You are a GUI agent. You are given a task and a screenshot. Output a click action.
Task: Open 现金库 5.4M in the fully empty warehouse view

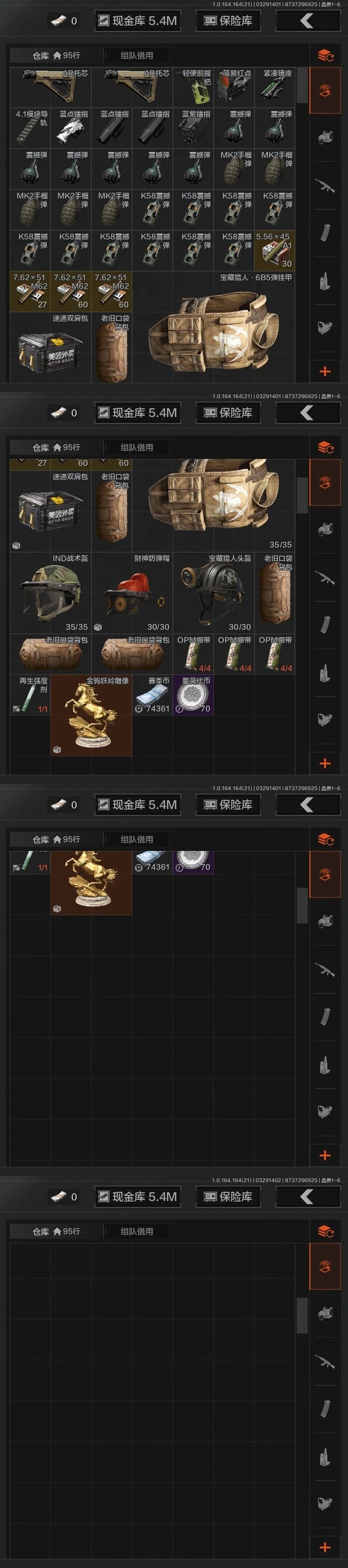point(138,1197)
